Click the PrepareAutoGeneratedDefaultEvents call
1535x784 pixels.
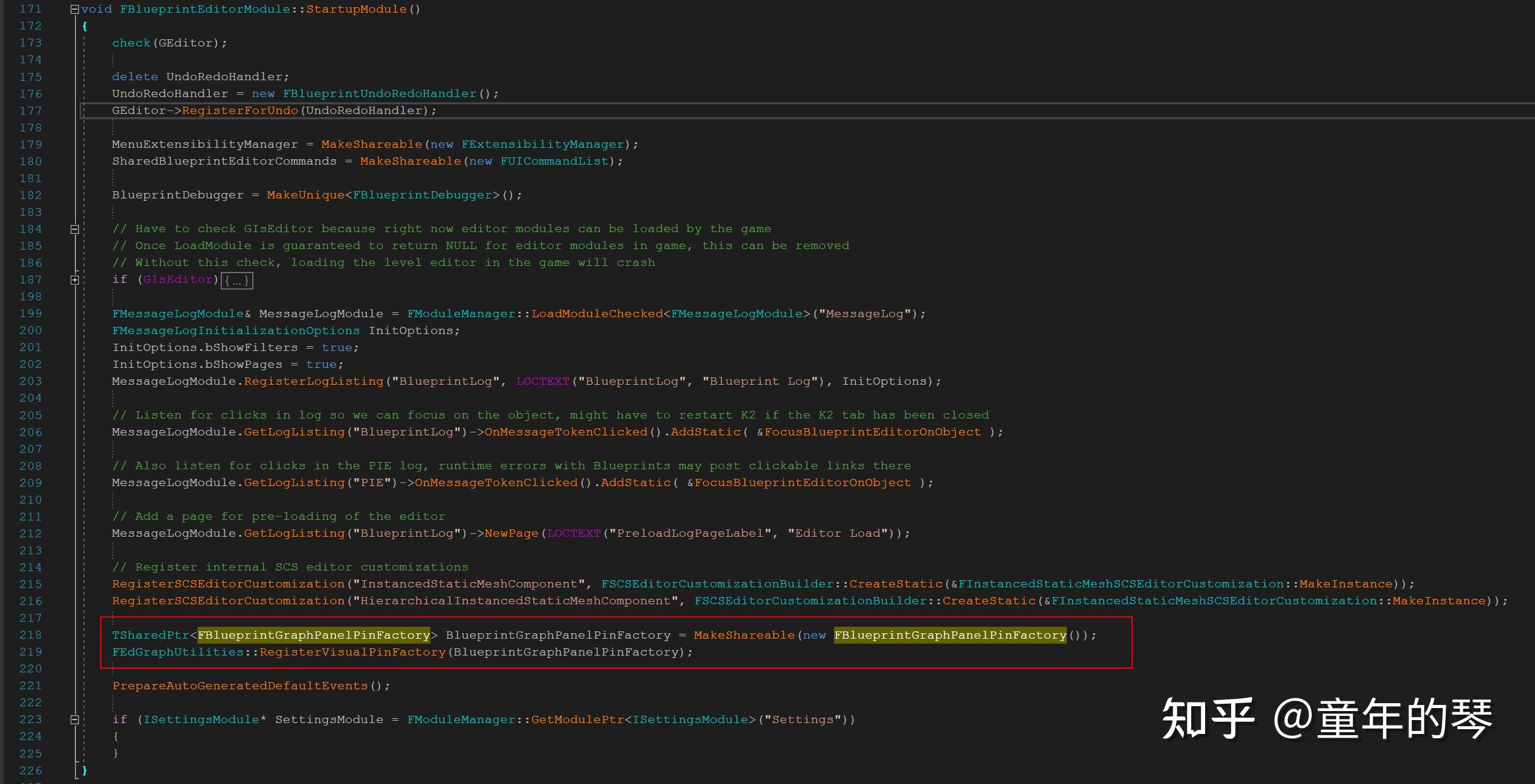click(x=239, y=686)
